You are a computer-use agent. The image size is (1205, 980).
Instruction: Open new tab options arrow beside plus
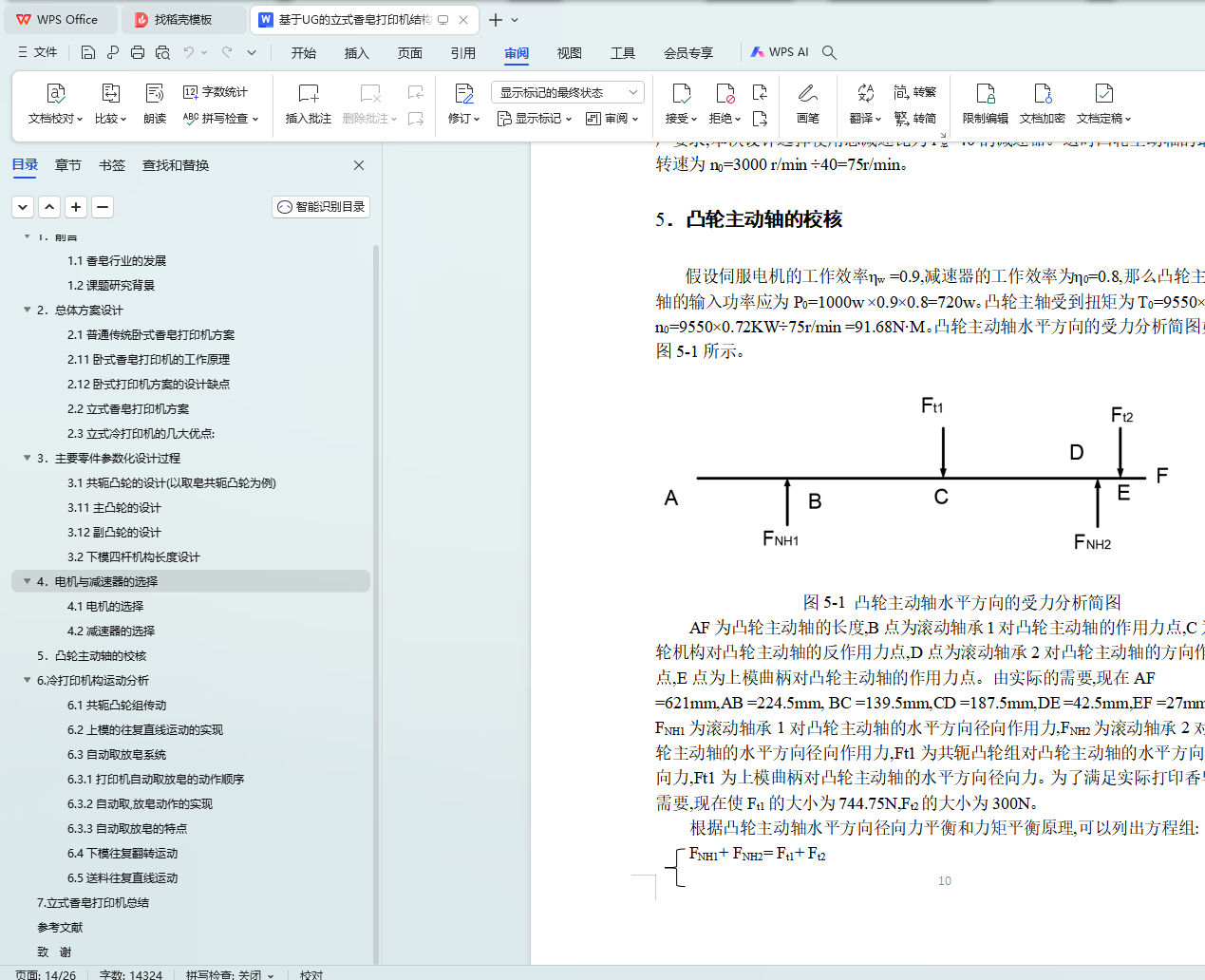click(x=515, y=19)
